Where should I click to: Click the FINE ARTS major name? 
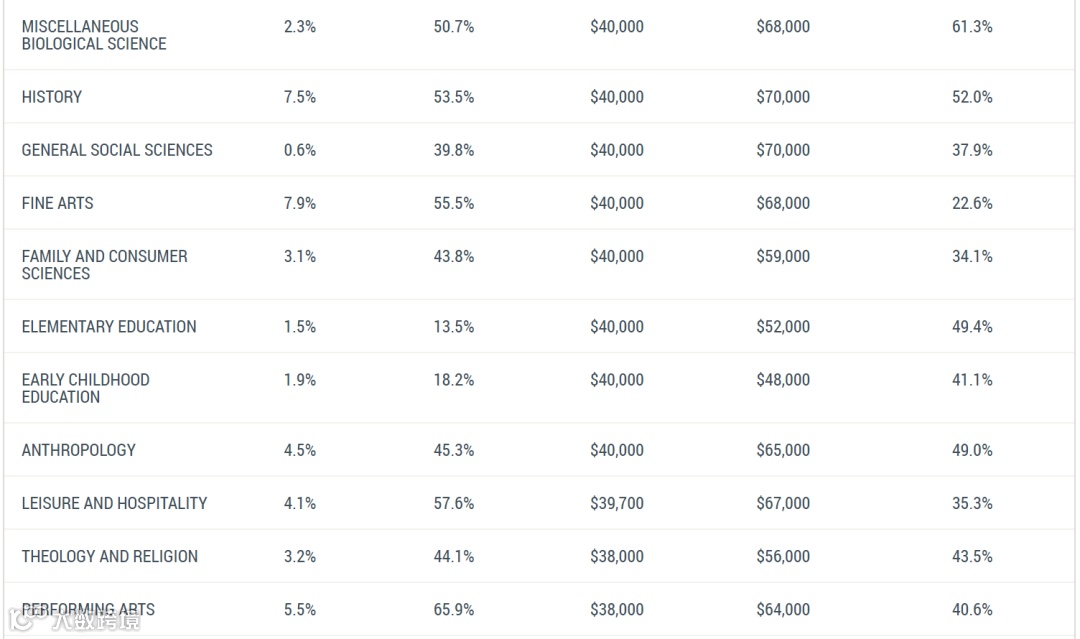(57, 203)
